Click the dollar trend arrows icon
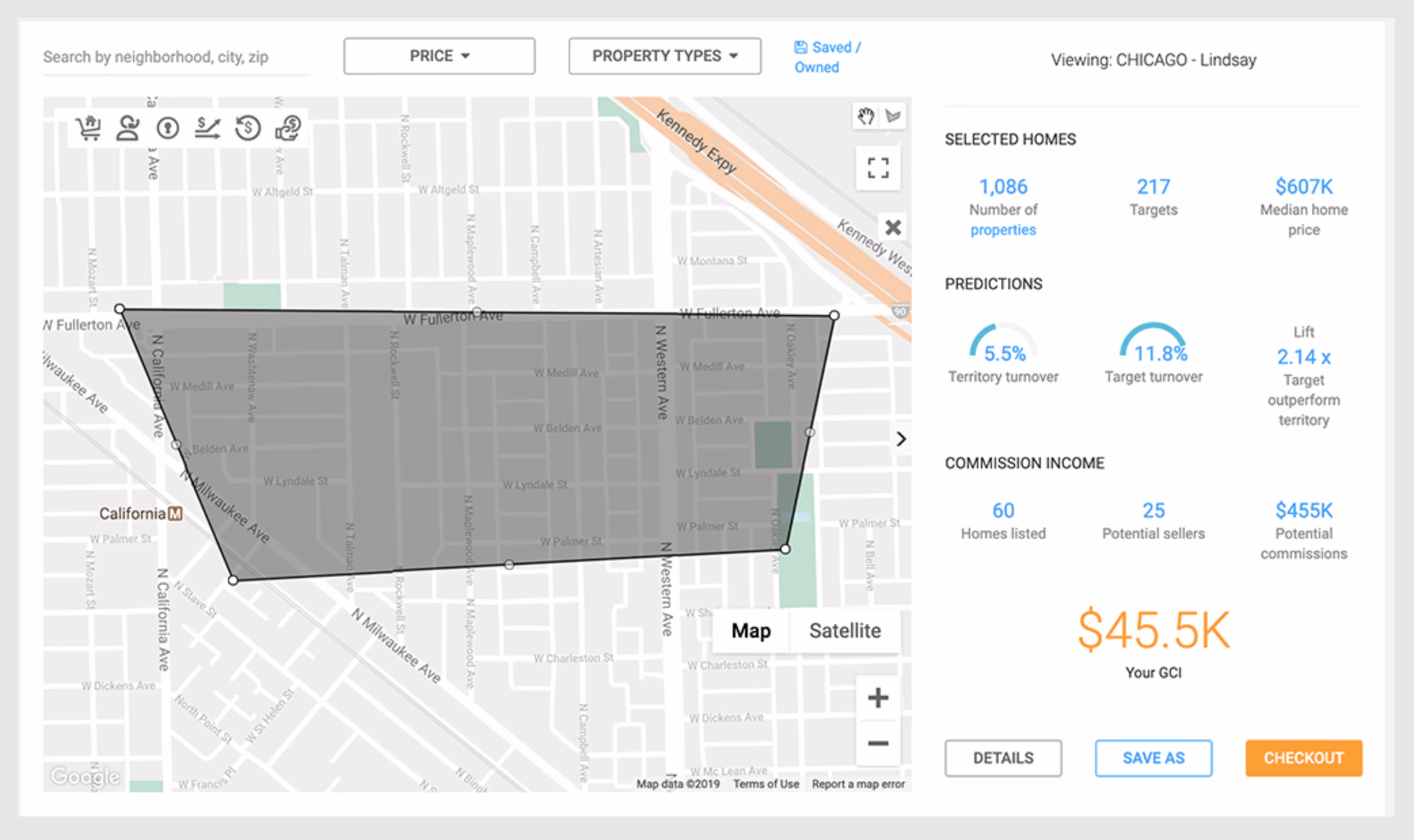The height and width of the screenshot is (840, 1414). click(x=207, y=128)
